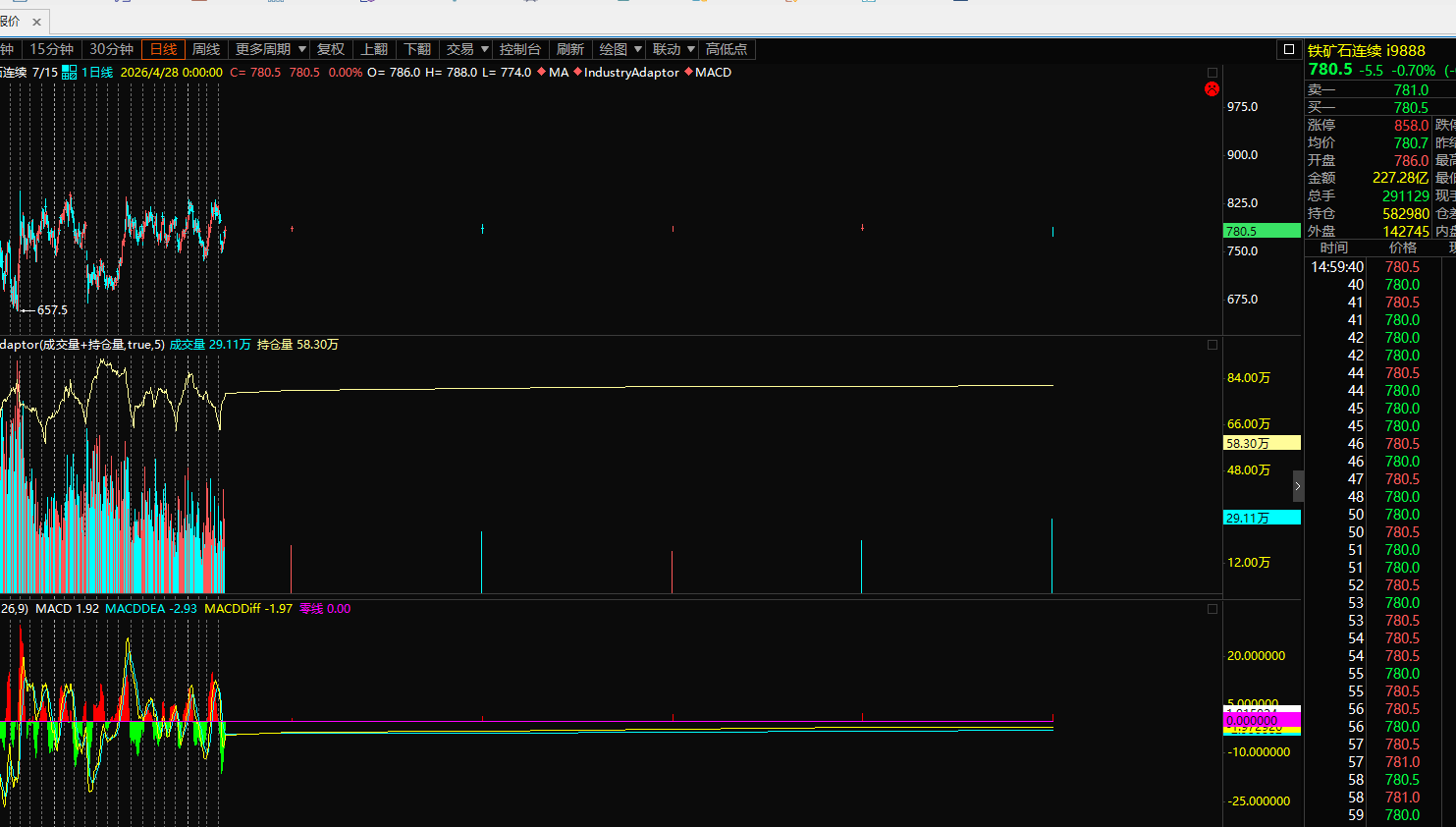
Task: Toggle the price chart pane square box
Action: click(1213, 73)
